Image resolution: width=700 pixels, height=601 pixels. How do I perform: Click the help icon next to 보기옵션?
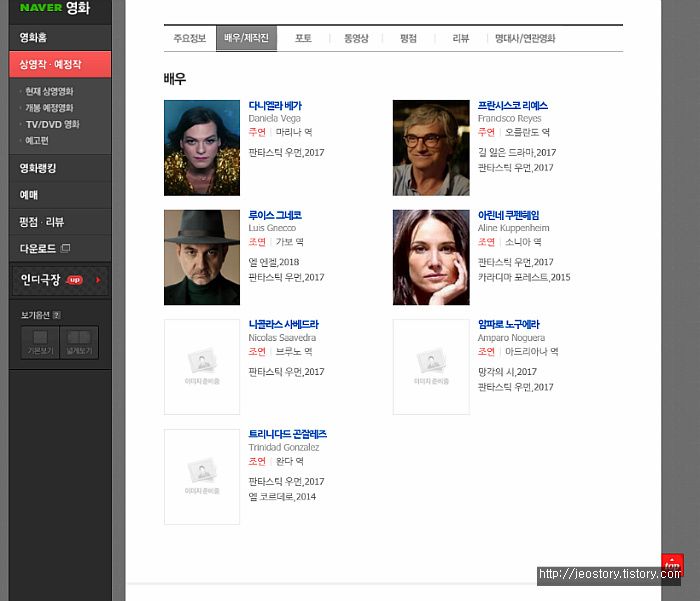point(56,315)
